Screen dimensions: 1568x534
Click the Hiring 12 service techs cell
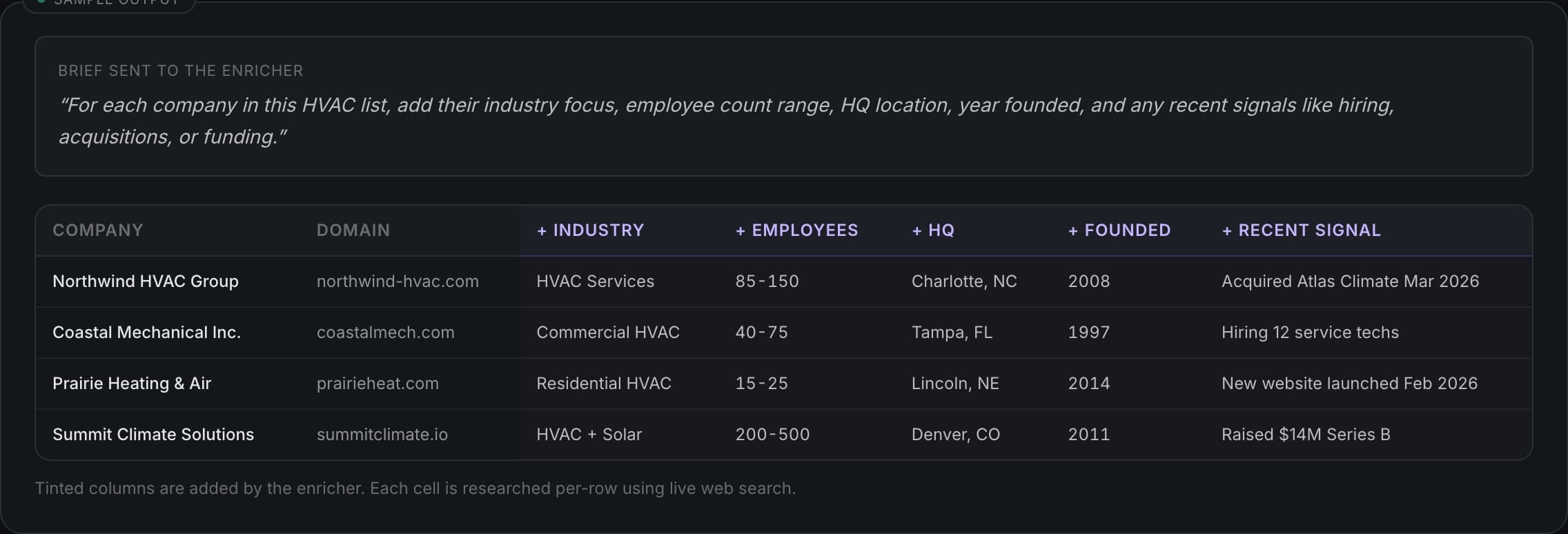click(x=1310, y=333)
